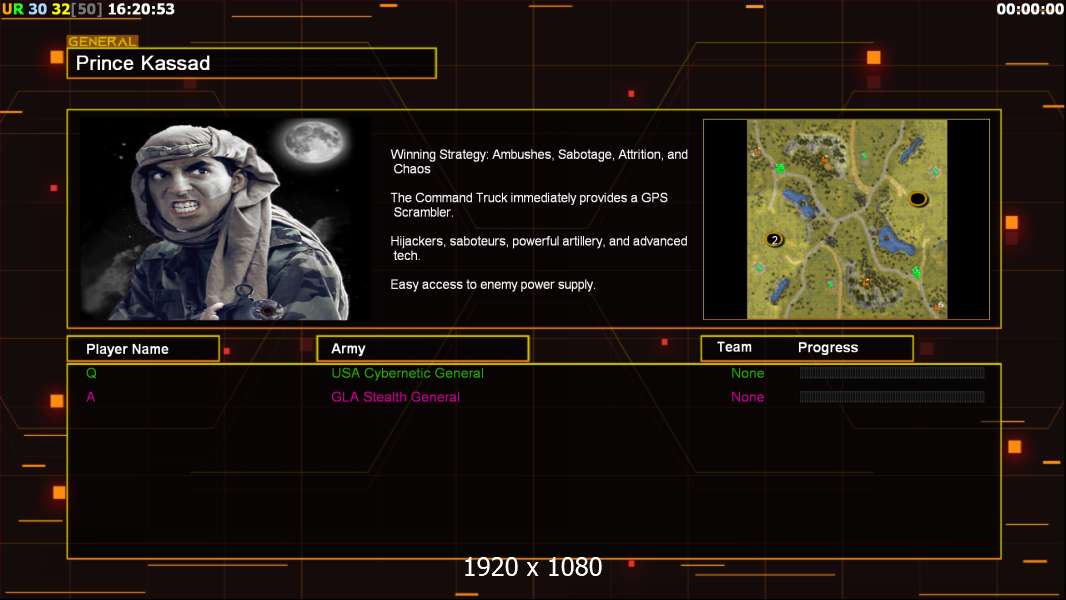Viewport: 1066px width, 600px height.
Task: Click start position marker 2 on the minimap
Action: [774, 240]
